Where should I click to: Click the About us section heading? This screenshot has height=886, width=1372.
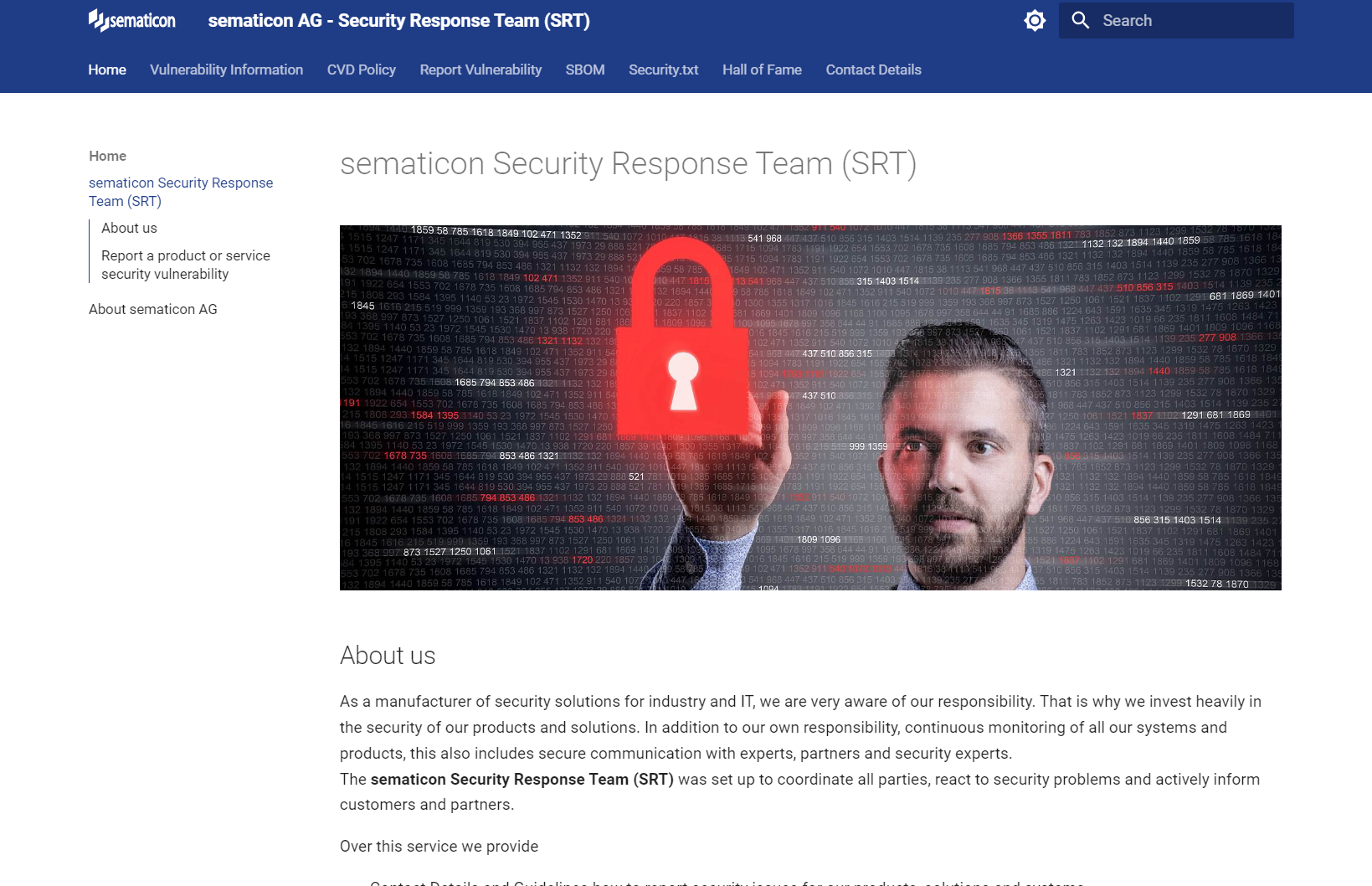388,656
